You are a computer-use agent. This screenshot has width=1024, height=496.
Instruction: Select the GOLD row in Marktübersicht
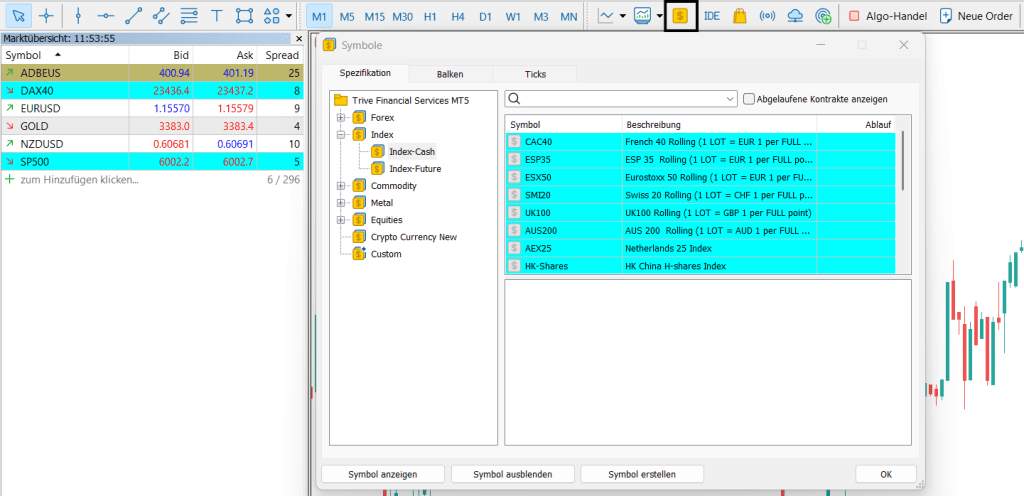pyautogui.click(x=152, y=126)
